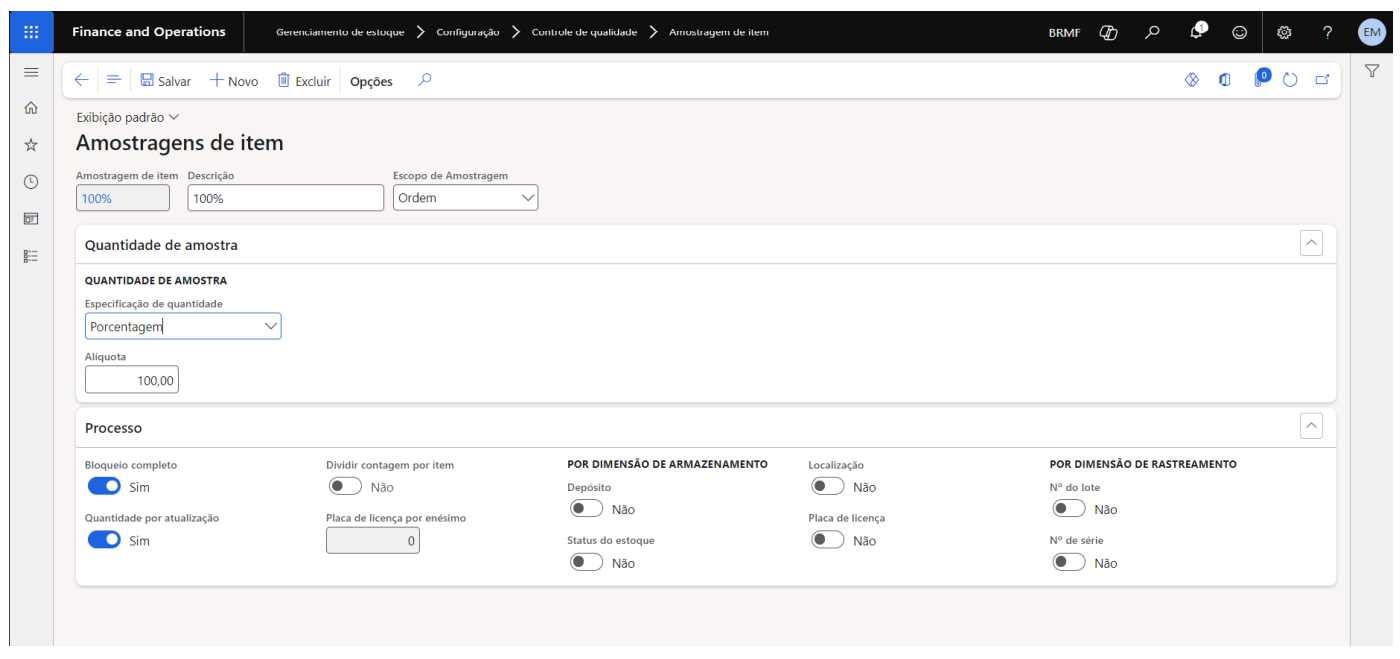Enable the Nº do lote toggle
This screenshot has width=1400, height=659.
[x=1069, y=509]
